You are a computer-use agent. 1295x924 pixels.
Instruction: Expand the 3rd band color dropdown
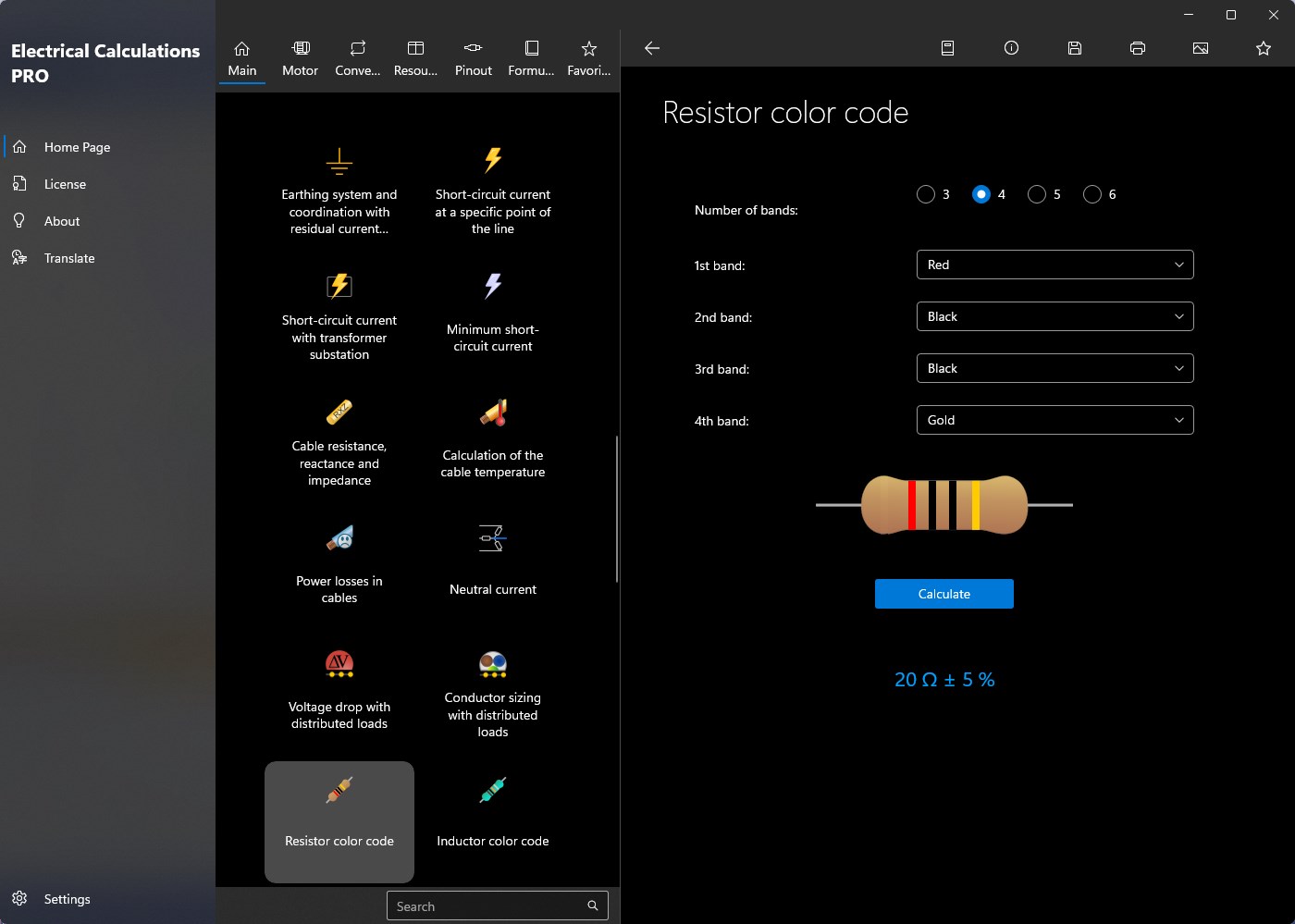pos(1054,368)
